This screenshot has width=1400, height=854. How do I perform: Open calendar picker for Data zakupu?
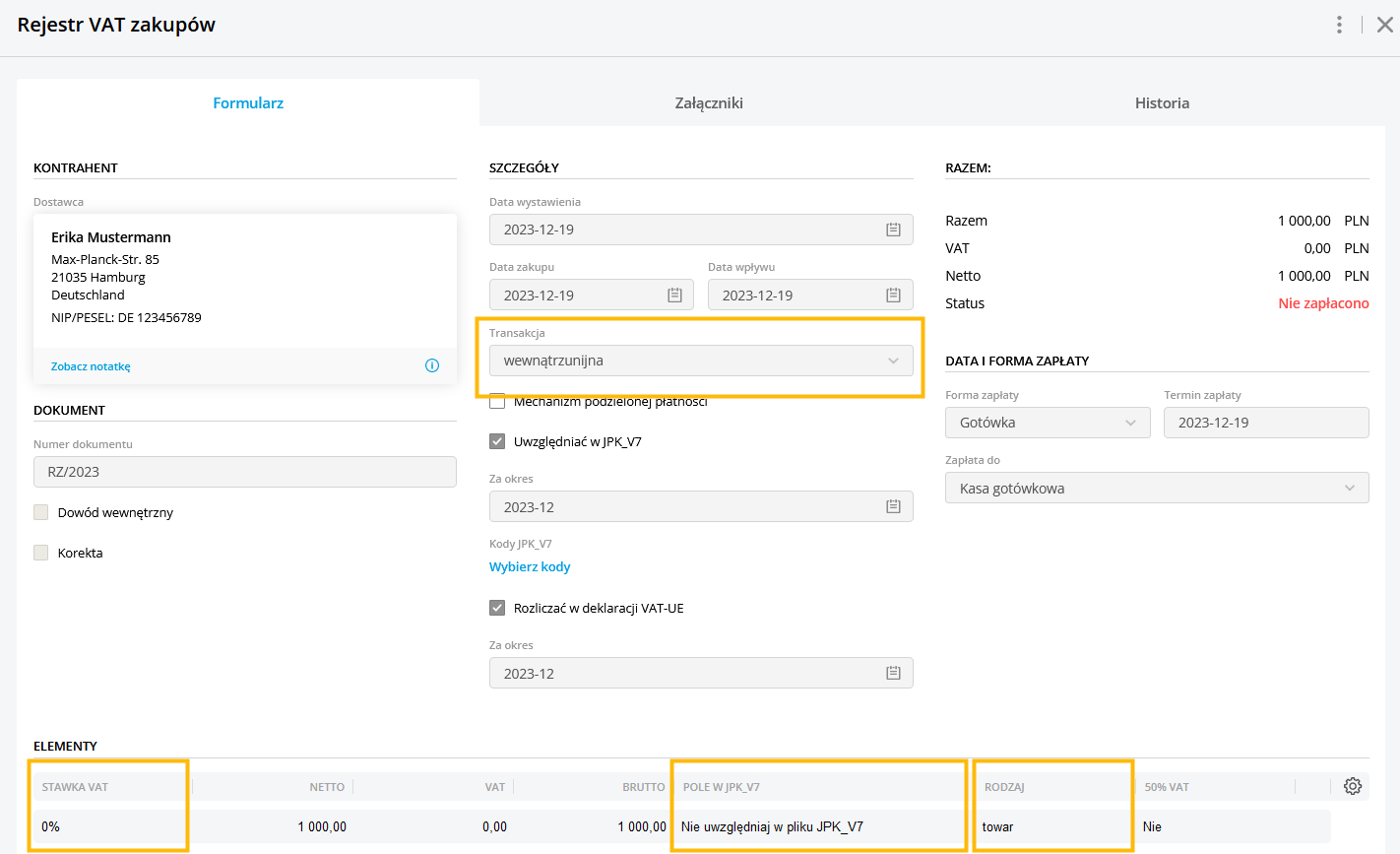click(674, 296)
